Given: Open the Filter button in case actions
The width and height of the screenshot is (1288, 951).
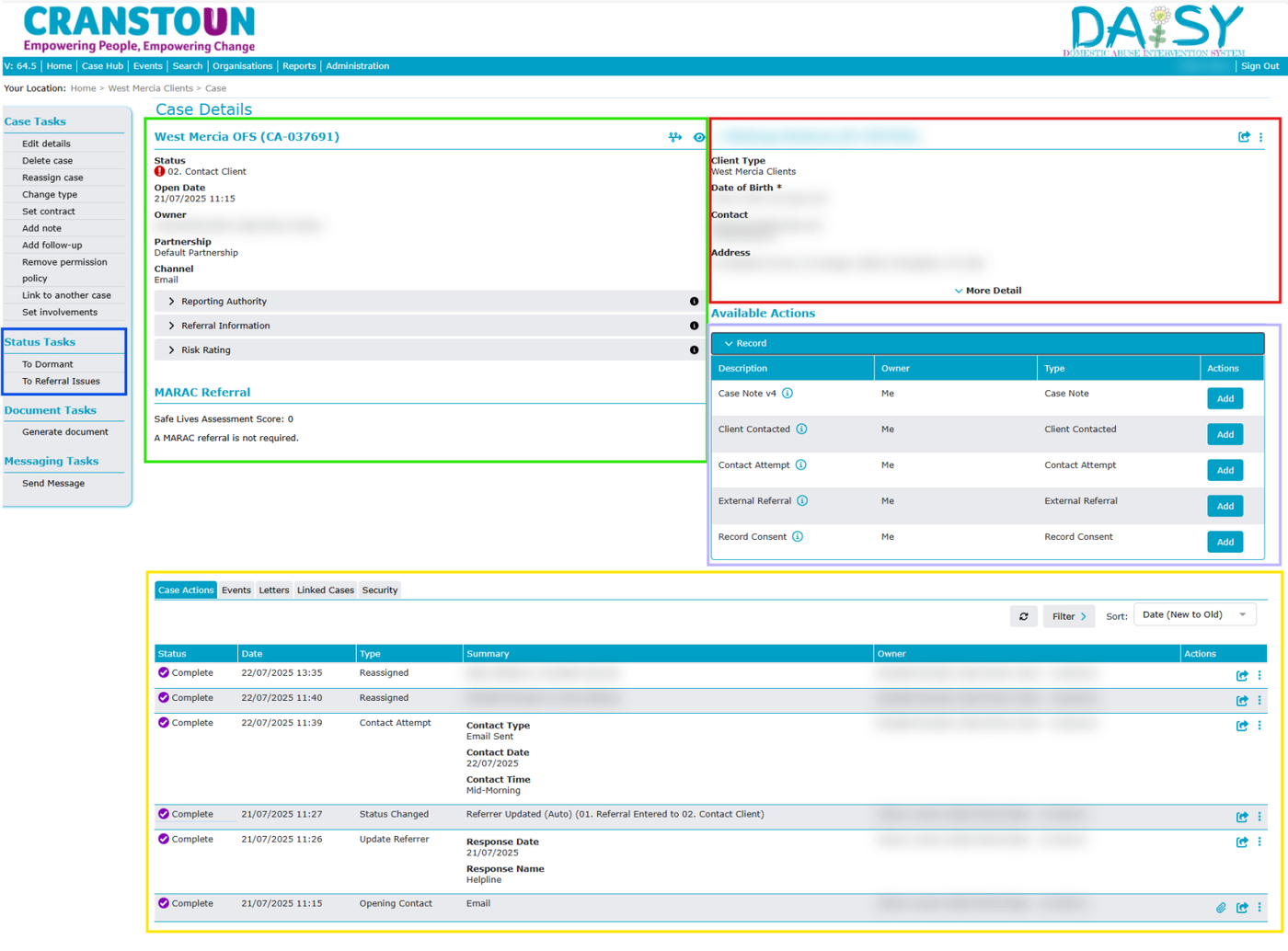Looking at the screenshot, I should coord(1069,616).
